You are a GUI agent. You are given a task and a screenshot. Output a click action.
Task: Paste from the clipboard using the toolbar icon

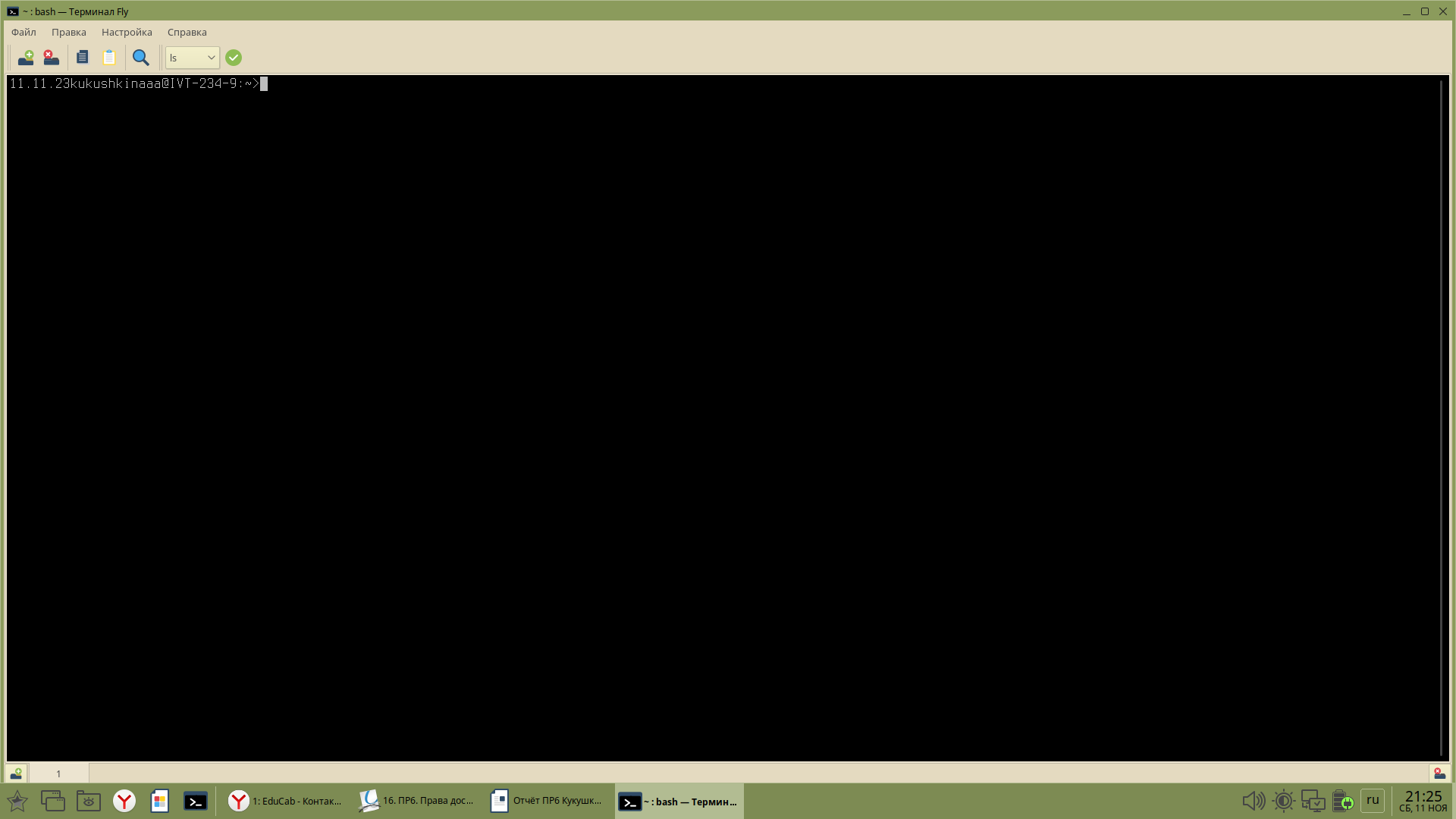[109, 58]
